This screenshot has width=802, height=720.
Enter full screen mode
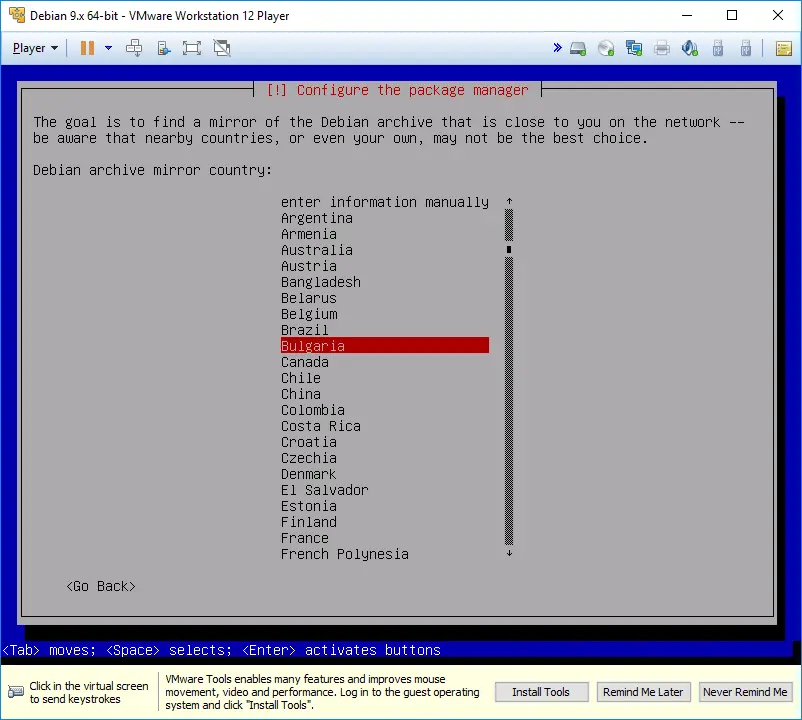192,48
